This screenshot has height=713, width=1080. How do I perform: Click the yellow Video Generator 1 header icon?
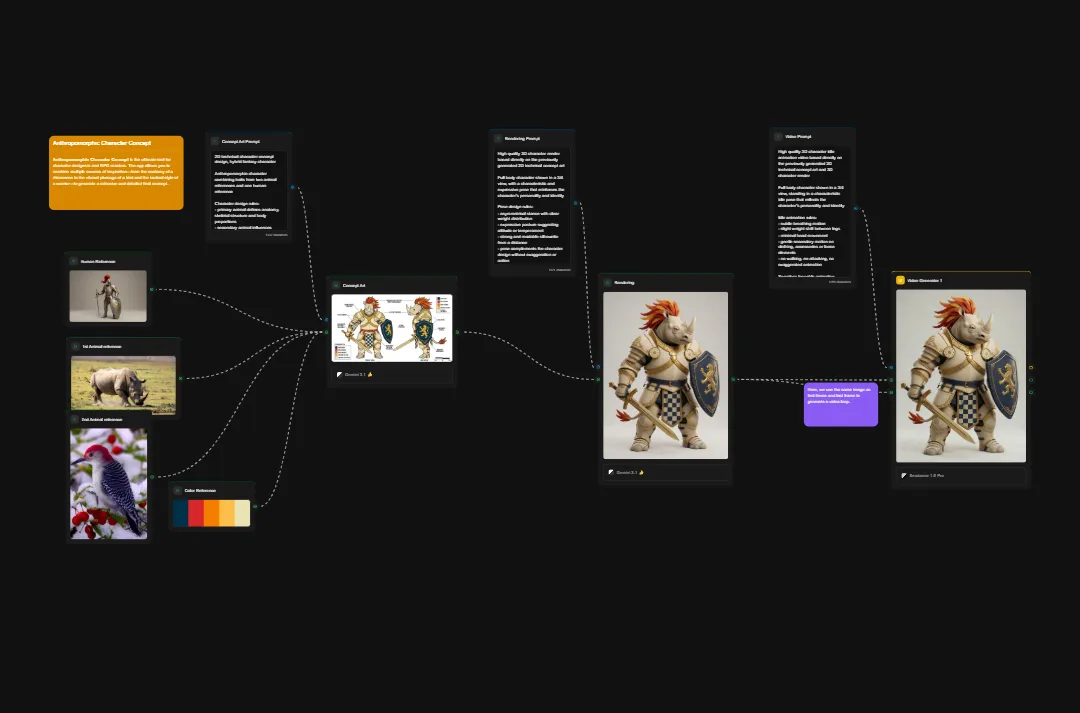[902, 280]
